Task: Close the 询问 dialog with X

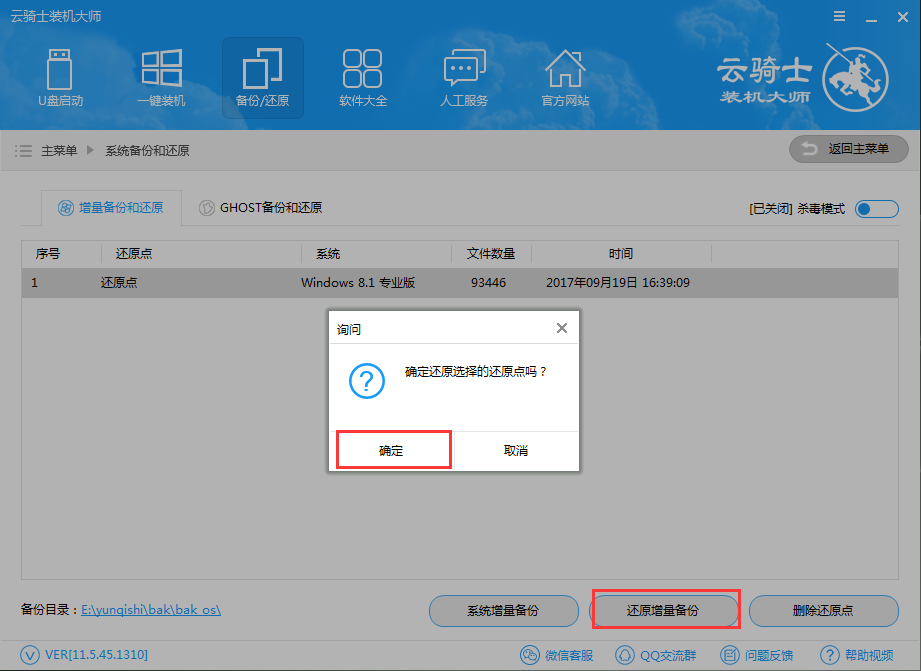Action: click(562, 328)
